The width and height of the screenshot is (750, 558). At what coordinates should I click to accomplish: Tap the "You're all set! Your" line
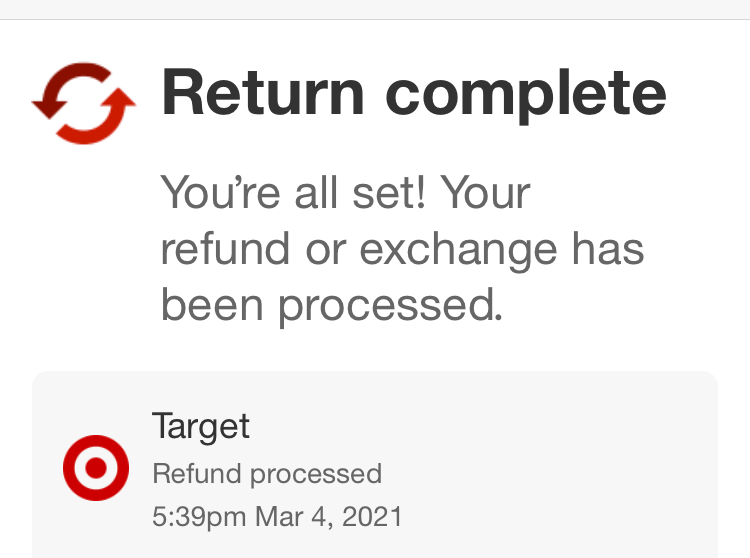pyautogui.click(x=345, y=194)
